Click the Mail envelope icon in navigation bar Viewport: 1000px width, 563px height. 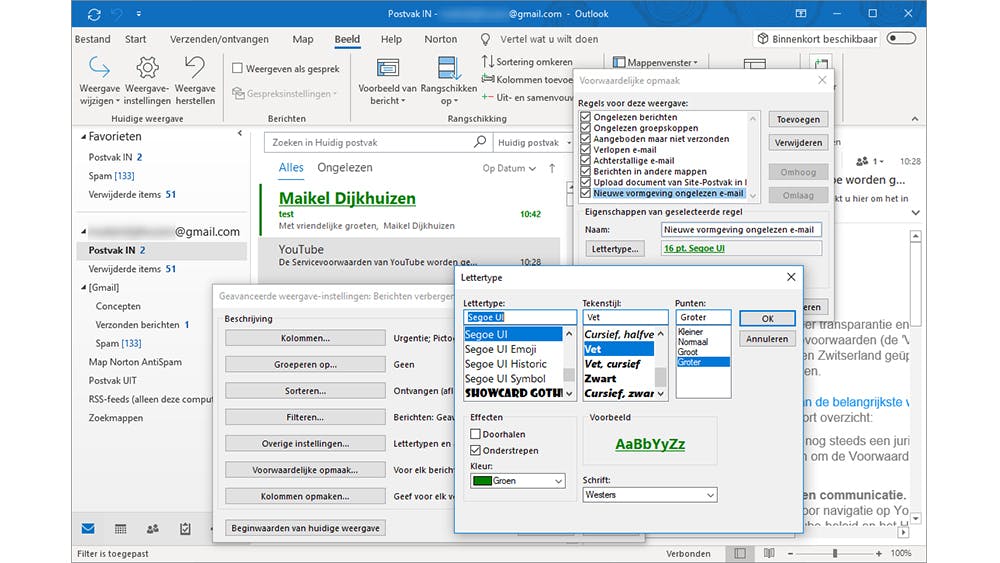[x=88, y=528]
